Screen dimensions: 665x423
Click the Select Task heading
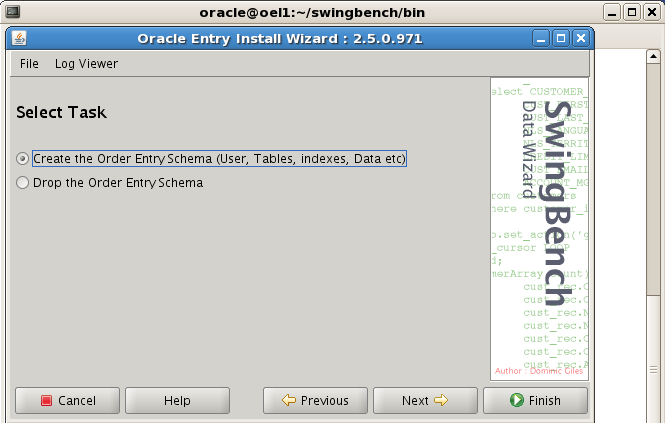coord(61,112)
